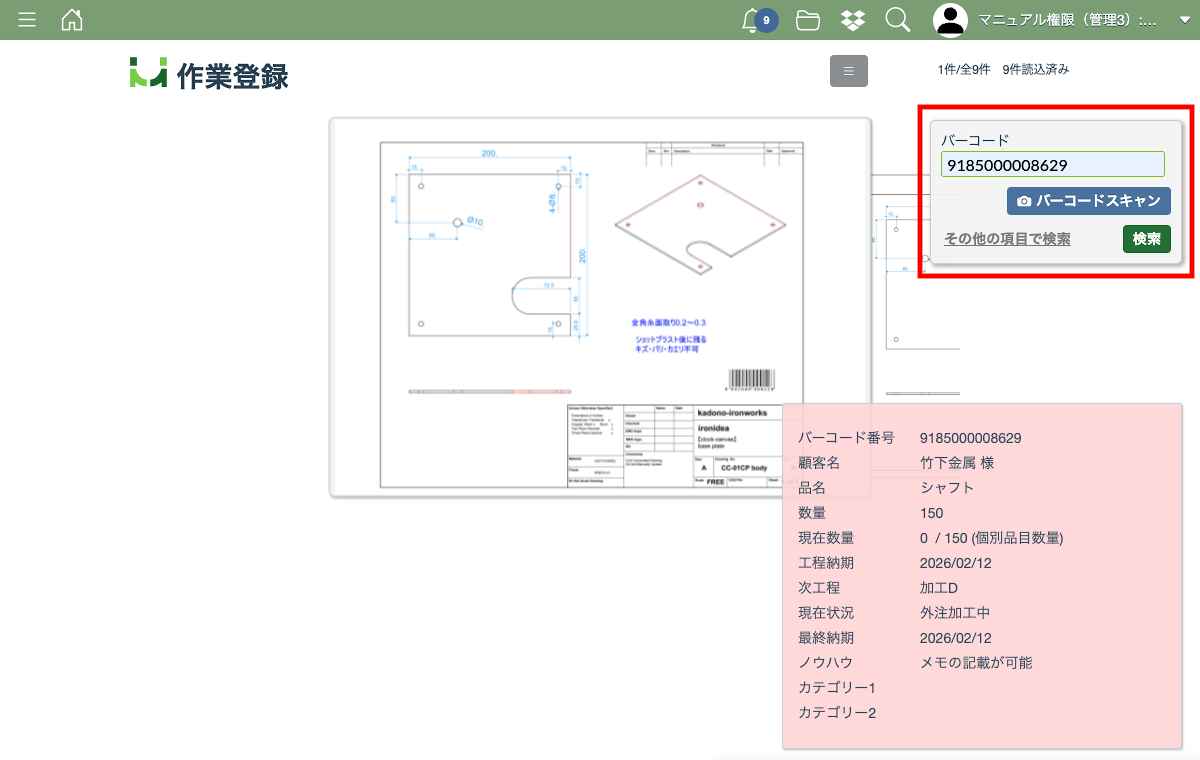The image size is (1200, 760).
Task: Open the hamburger menu in the top bar
Action: (x=27, y=20)
